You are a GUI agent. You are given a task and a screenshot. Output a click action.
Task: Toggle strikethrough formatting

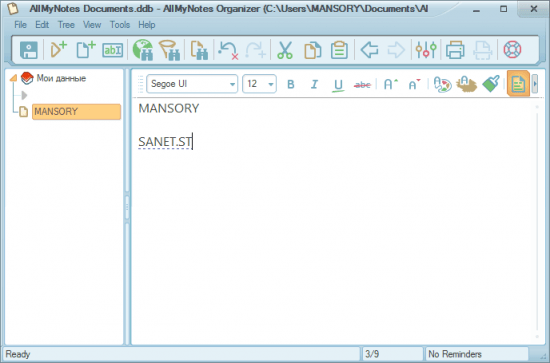click(x=362, y=85)
